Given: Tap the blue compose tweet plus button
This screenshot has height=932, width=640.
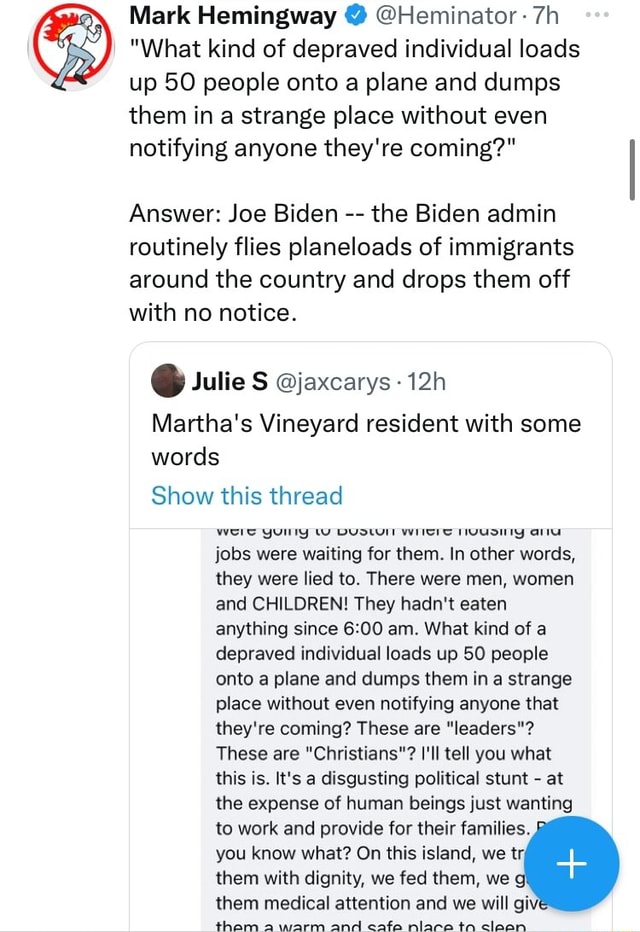Looking at the screenshot, I should point(572,864).
